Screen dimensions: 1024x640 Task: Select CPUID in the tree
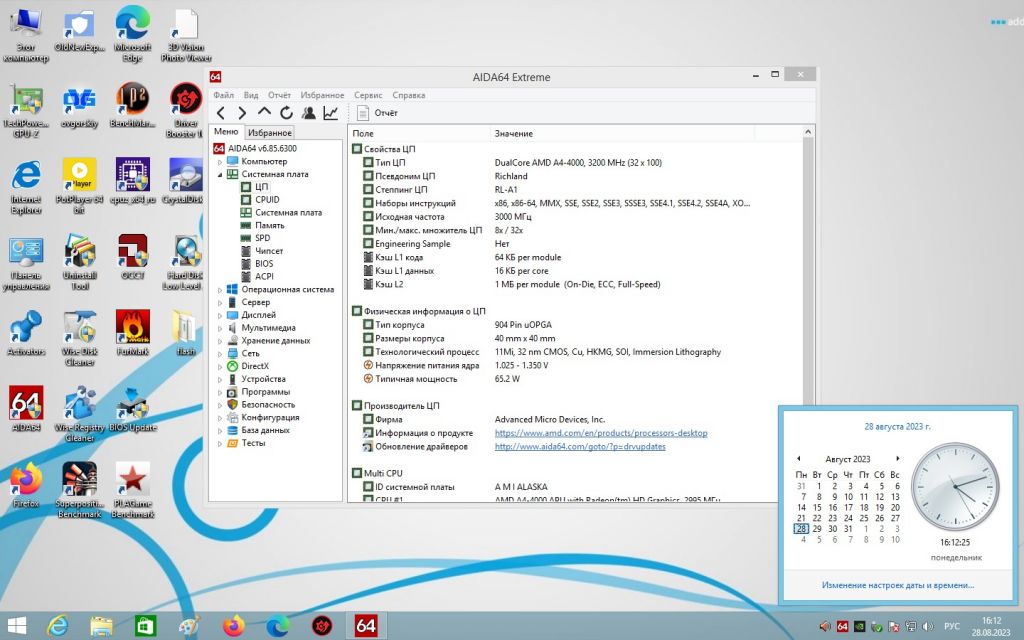pyautogui.click(x=267, y=200)
